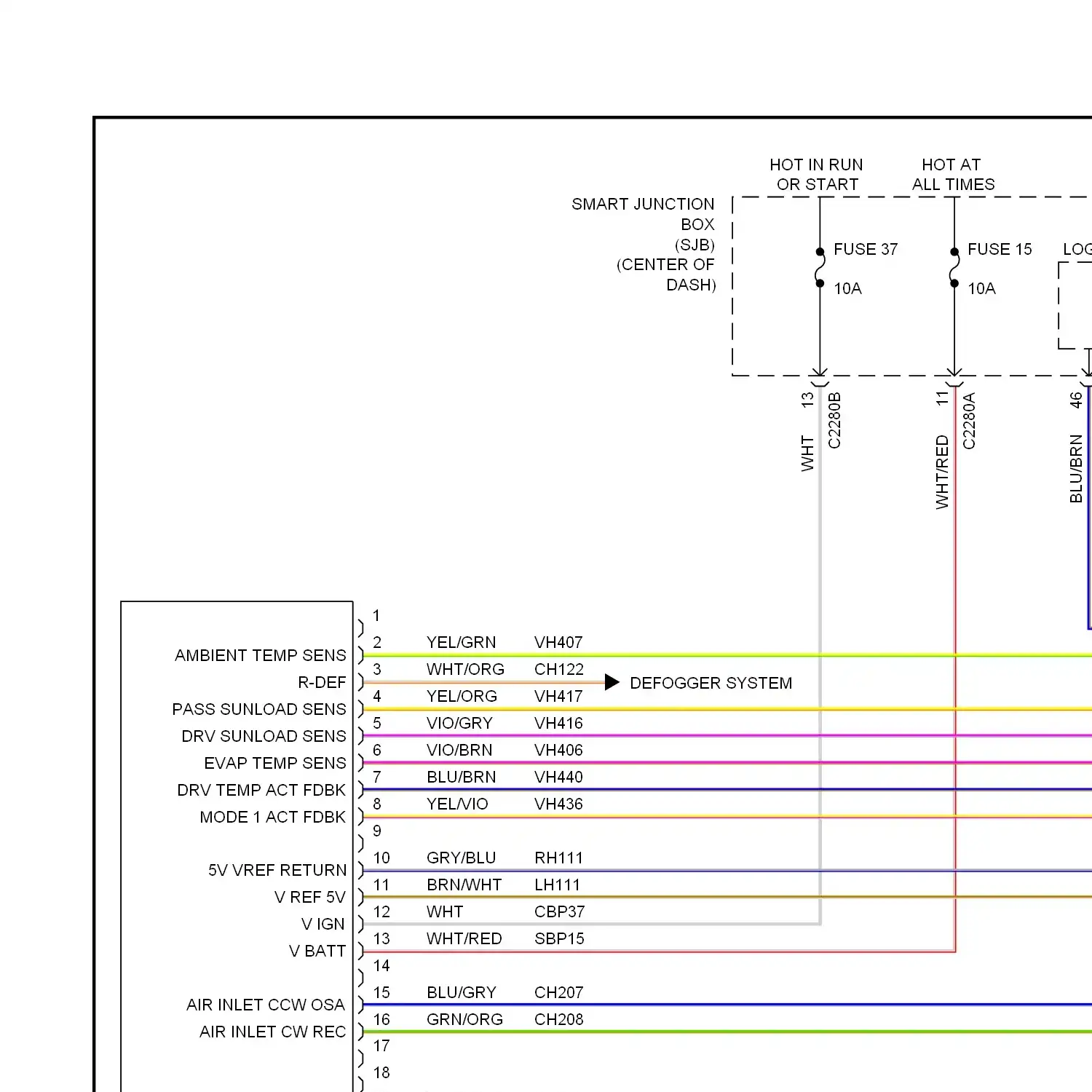Click the AIR INLET CW REC label
1092x1092 pixels.
(273, 1032)
